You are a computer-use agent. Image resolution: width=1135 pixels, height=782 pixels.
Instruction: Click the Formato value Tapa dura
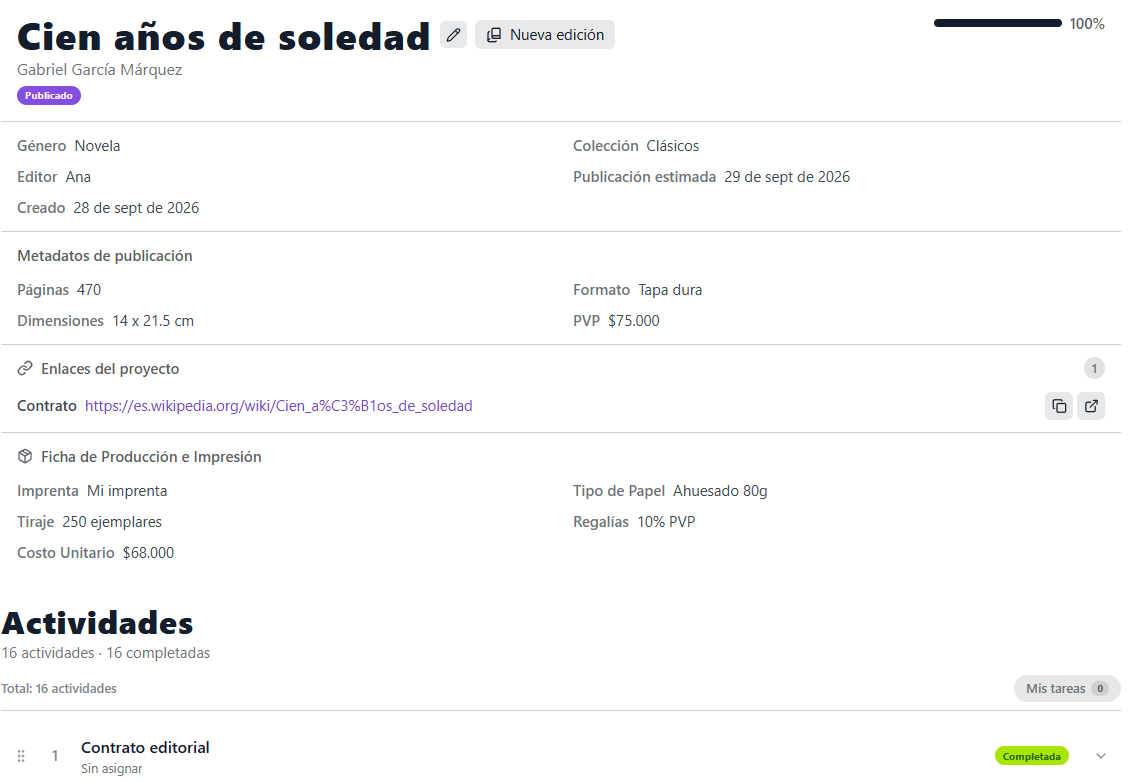670,290
